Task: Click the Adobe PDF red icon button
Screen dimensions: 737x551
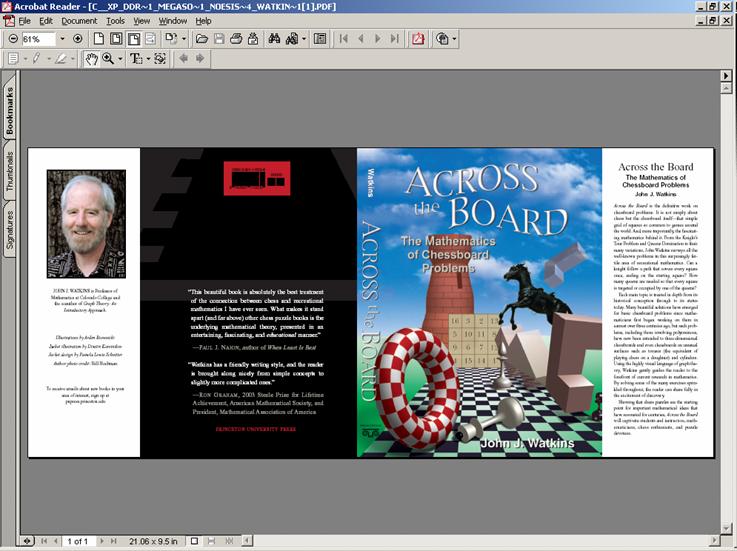Action: click(x=418, y=39)
